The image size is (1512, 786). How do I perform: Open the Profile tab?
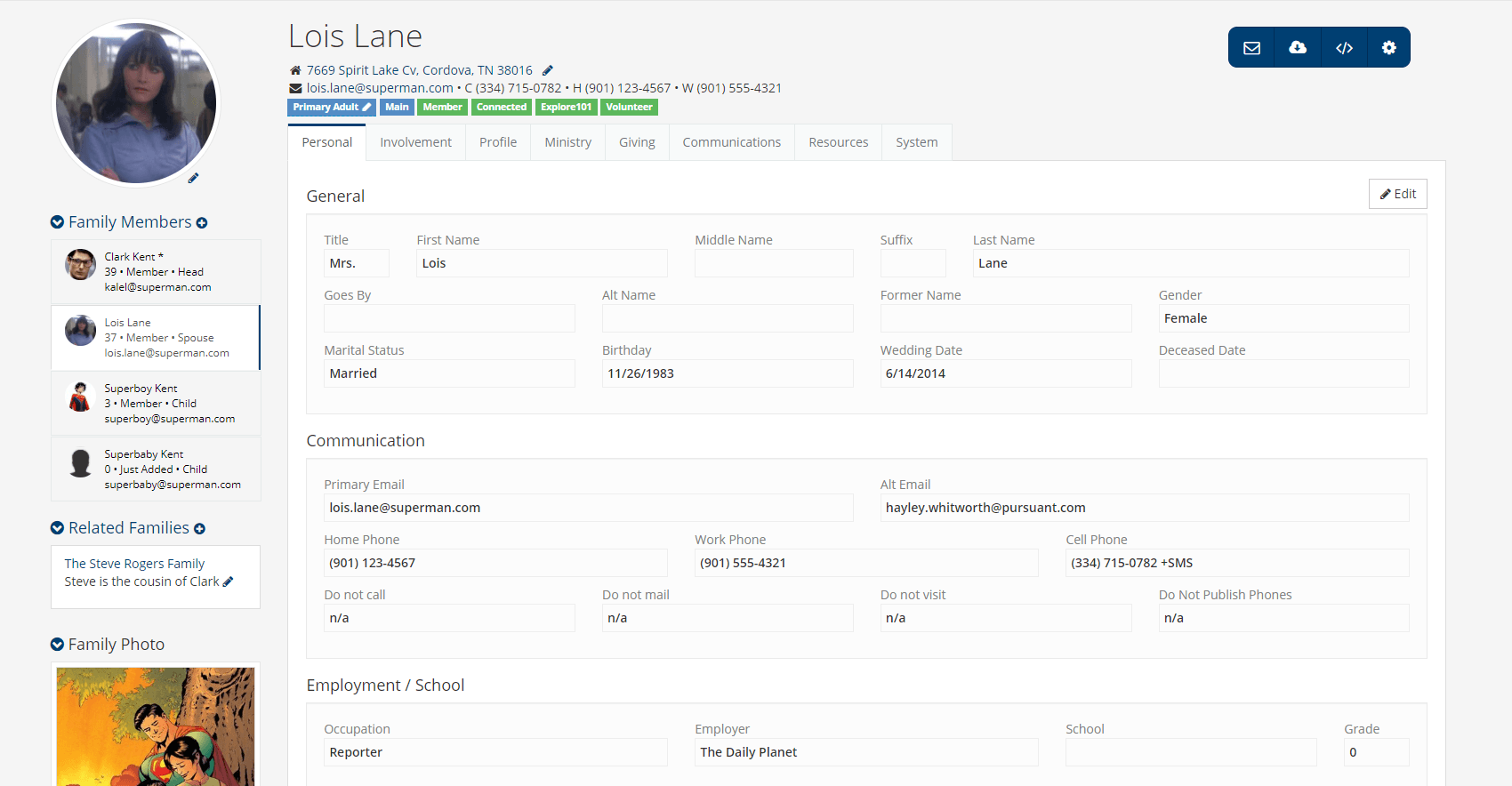(x=498, y=142)
